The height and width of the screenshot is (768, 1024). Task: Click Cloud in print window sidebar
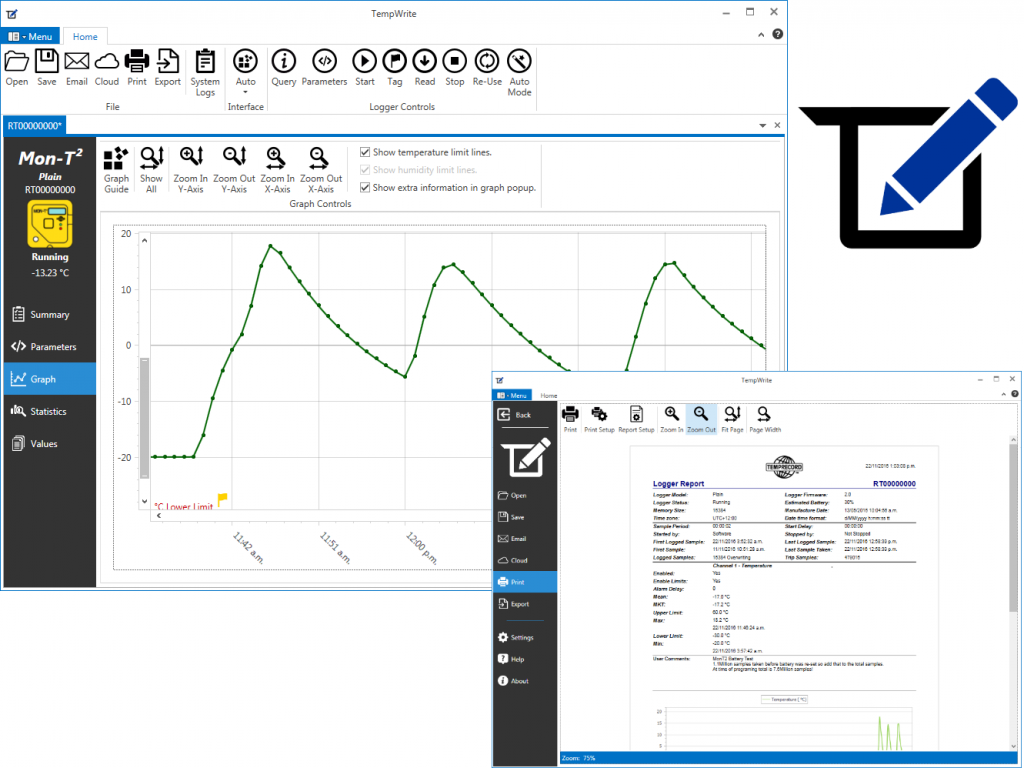(525, 560)
